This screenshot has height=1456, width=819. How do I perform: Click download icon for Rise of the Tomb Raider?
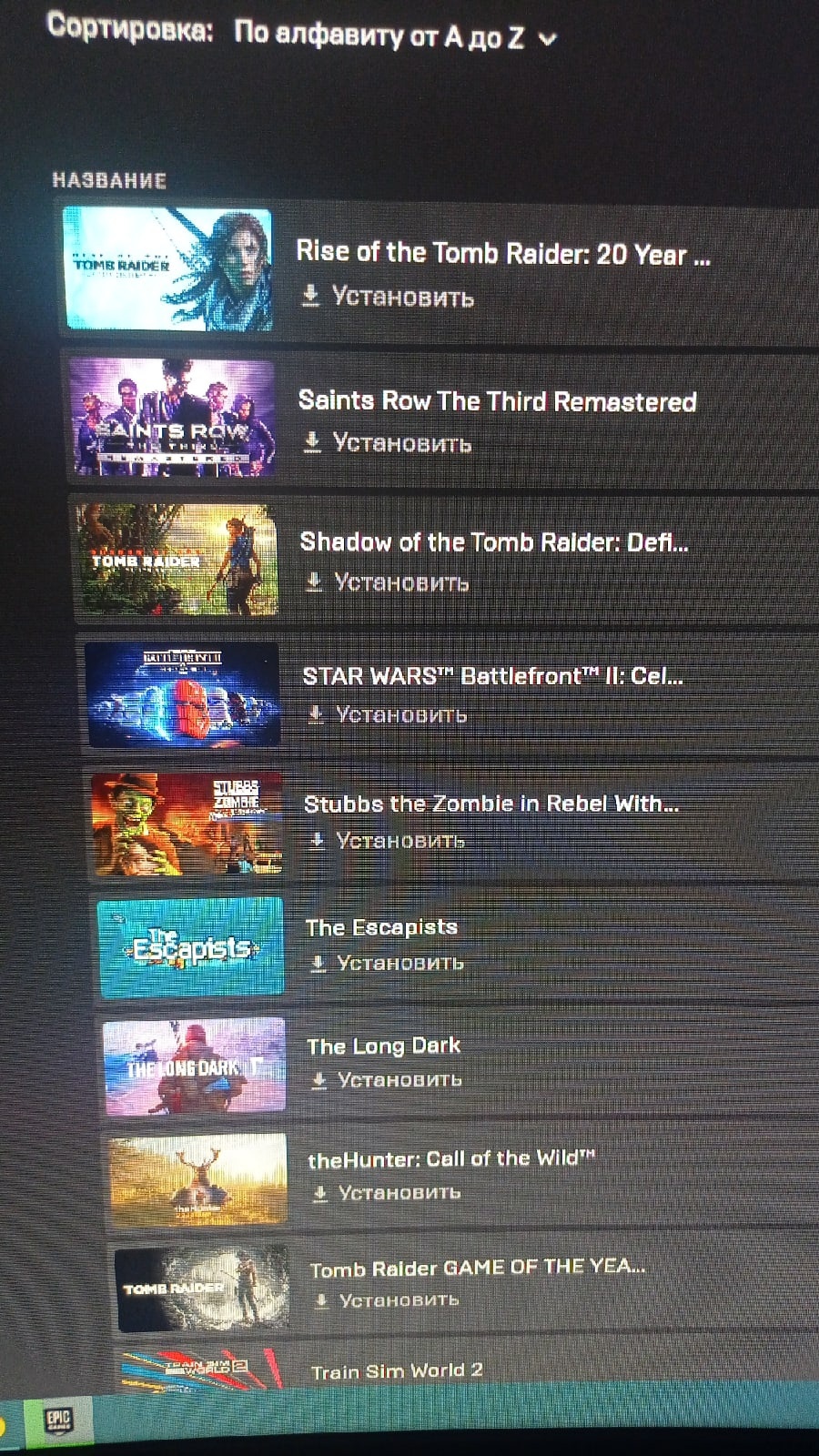(311, 295)
